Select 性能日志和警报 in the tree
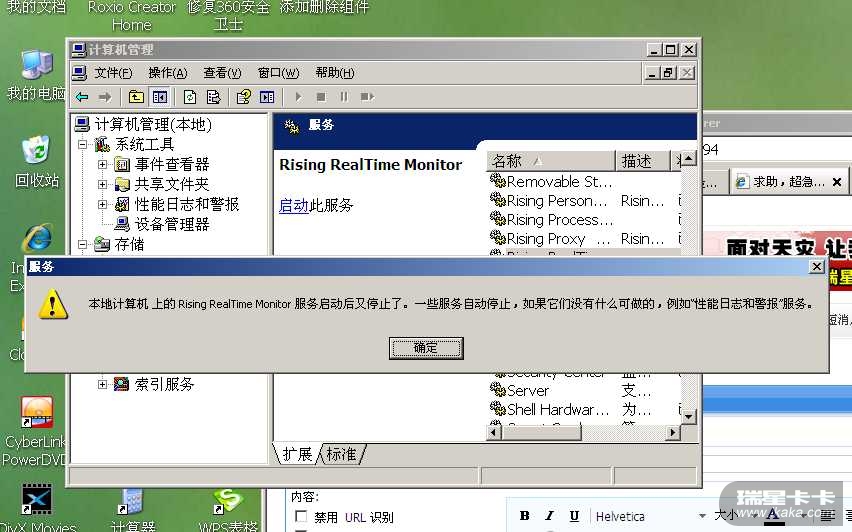This screenshot has height=532, width=852. (187, 204)
